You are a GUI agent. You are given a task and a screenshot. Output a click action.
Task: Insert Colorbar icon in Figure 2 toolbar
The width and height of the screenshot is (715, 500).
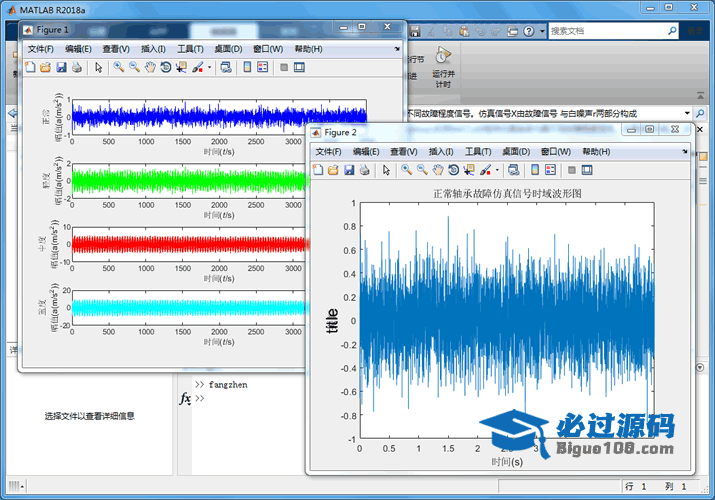coord(535,170)
